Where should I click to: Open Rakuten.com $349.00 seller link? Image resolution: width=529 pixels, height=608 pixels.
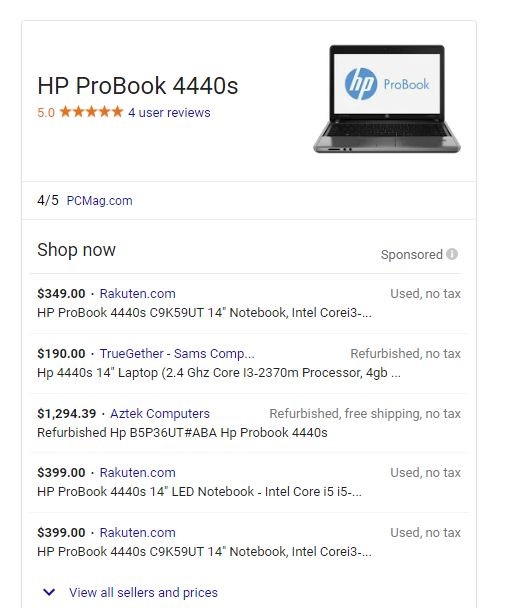point(137,294)
